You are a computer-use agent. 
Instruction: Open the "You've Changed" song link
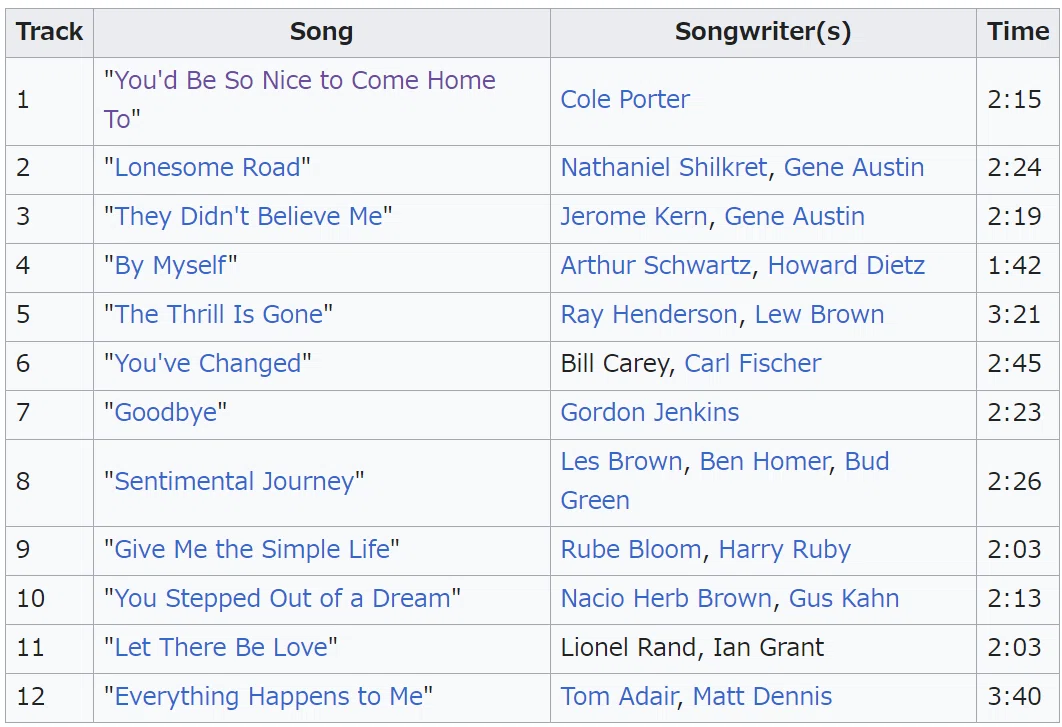[208, 363]
